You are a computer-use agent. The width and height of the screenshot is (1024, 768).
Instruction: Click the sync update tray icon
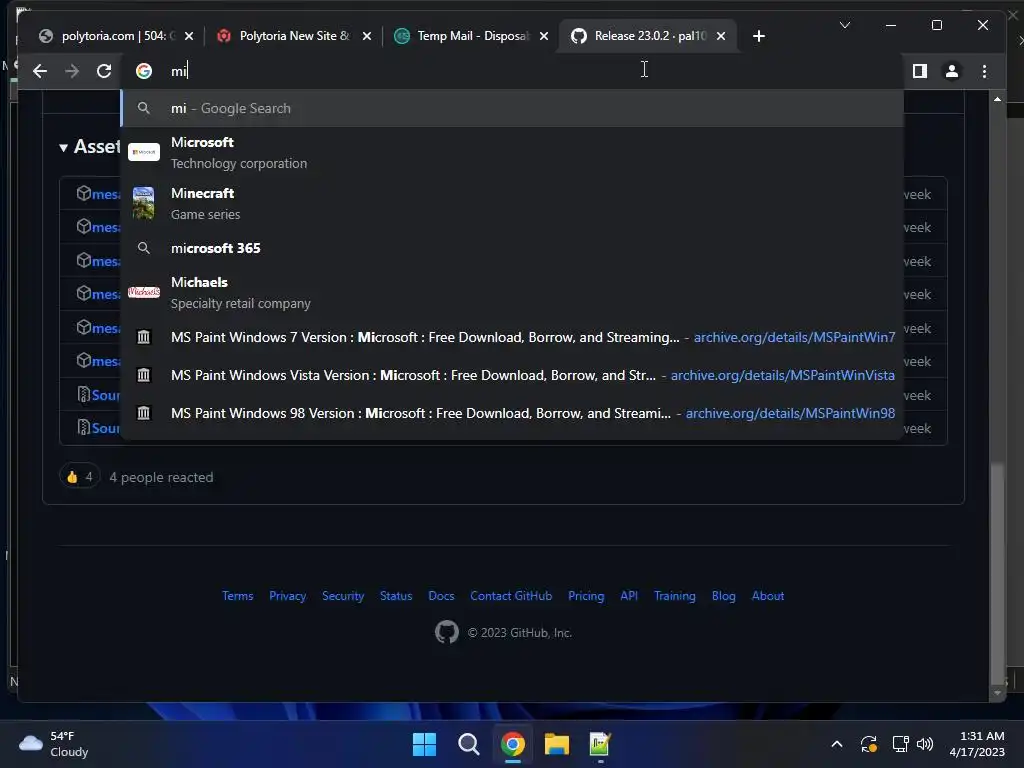coord(869,744)
